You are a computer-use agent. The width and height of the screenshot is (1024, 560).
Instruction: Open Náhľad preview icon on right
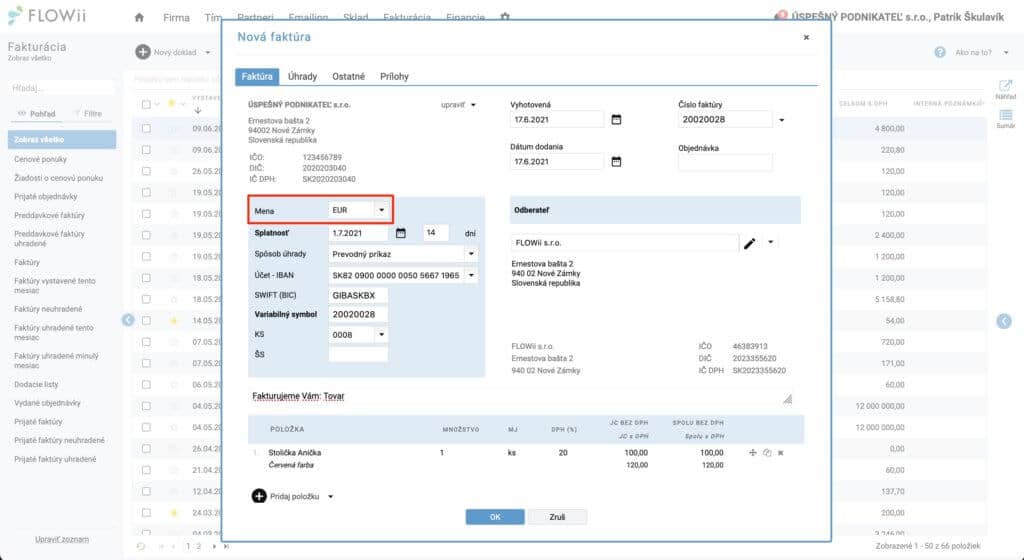click(x=1005, y=86)
